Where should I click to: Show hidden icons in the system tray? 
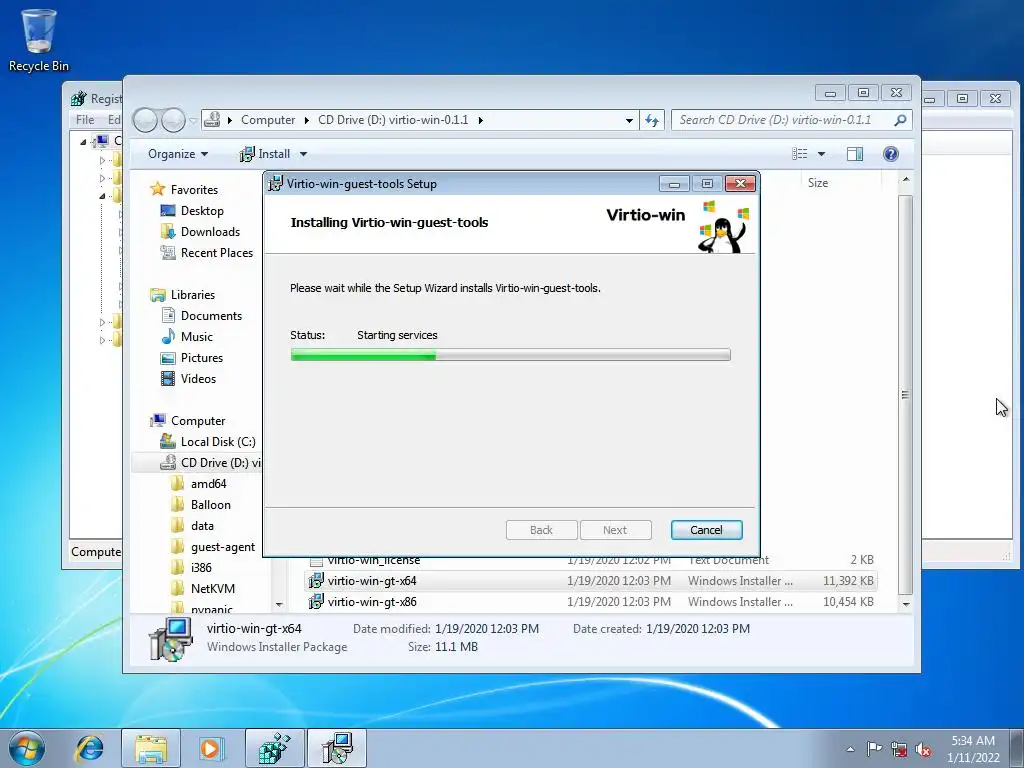click(x=850, y=749)
